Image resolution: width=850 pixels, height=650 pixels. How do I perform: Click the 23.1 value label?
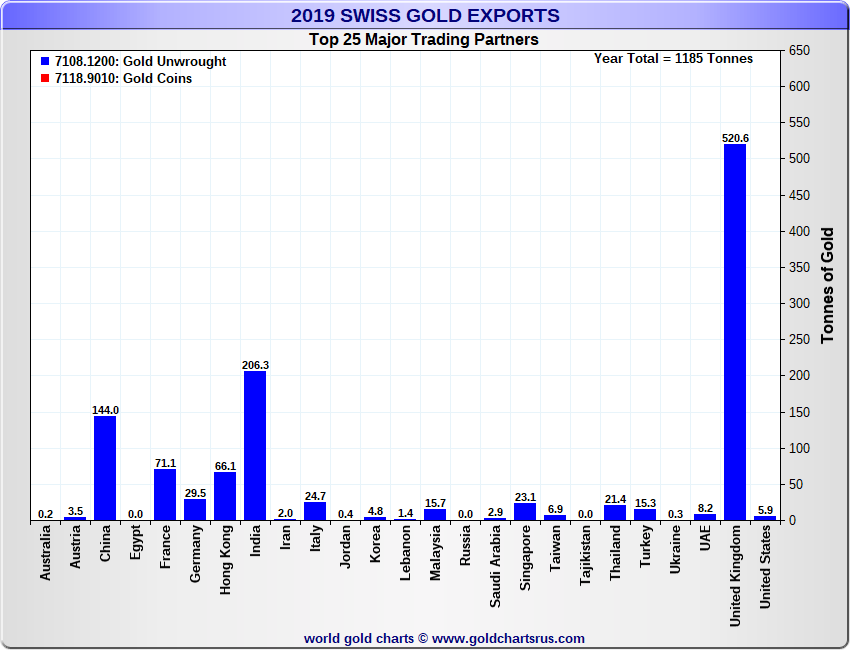point(525,498)
